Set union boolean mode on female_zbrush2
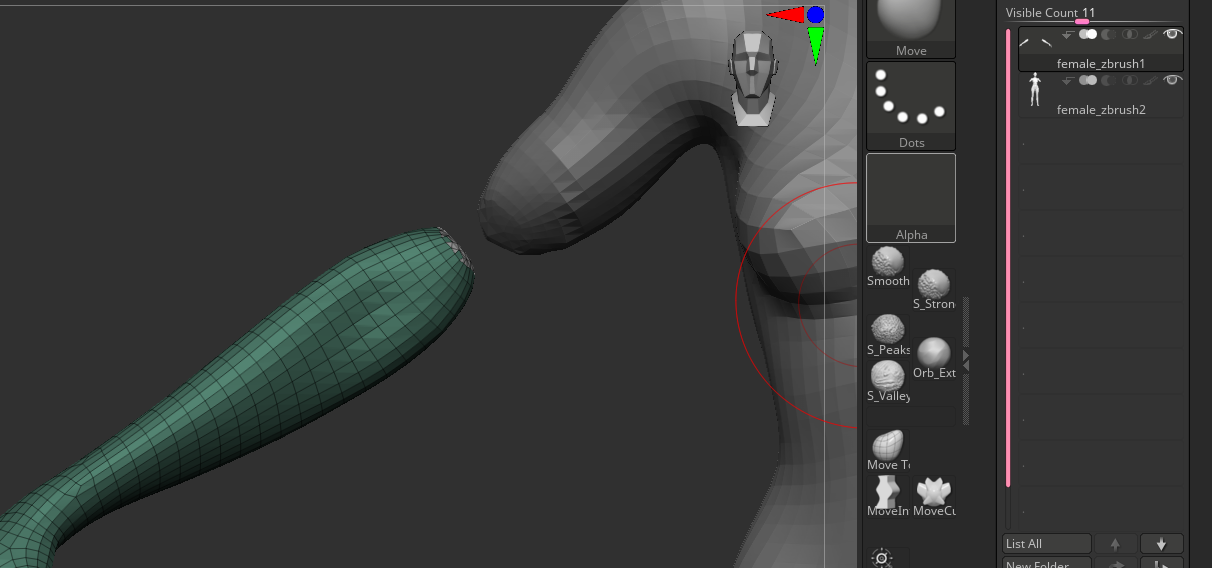This screenshot has width=1212, height=568. (x=1088, y=80)
